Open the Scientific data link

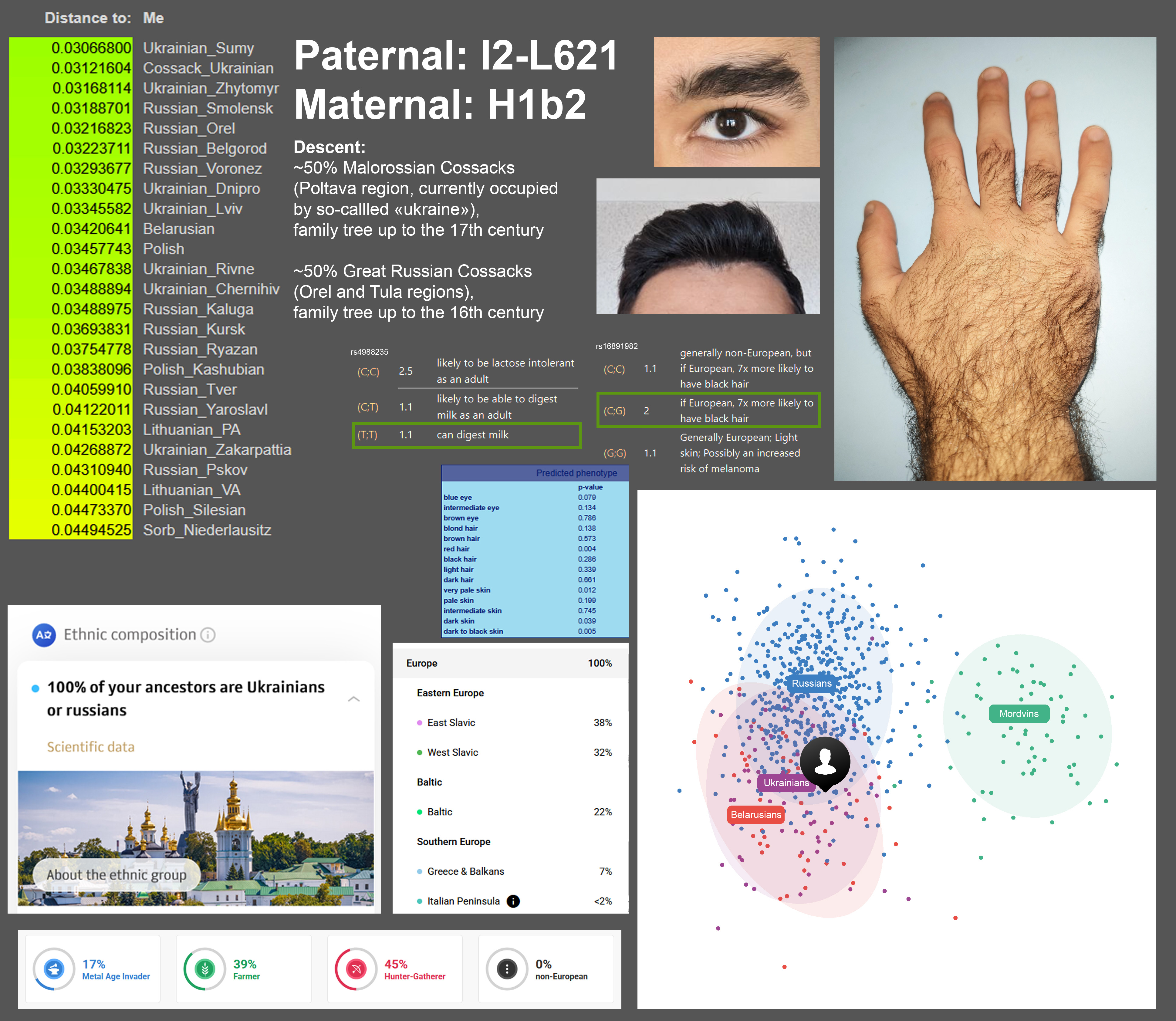point(91,747)
